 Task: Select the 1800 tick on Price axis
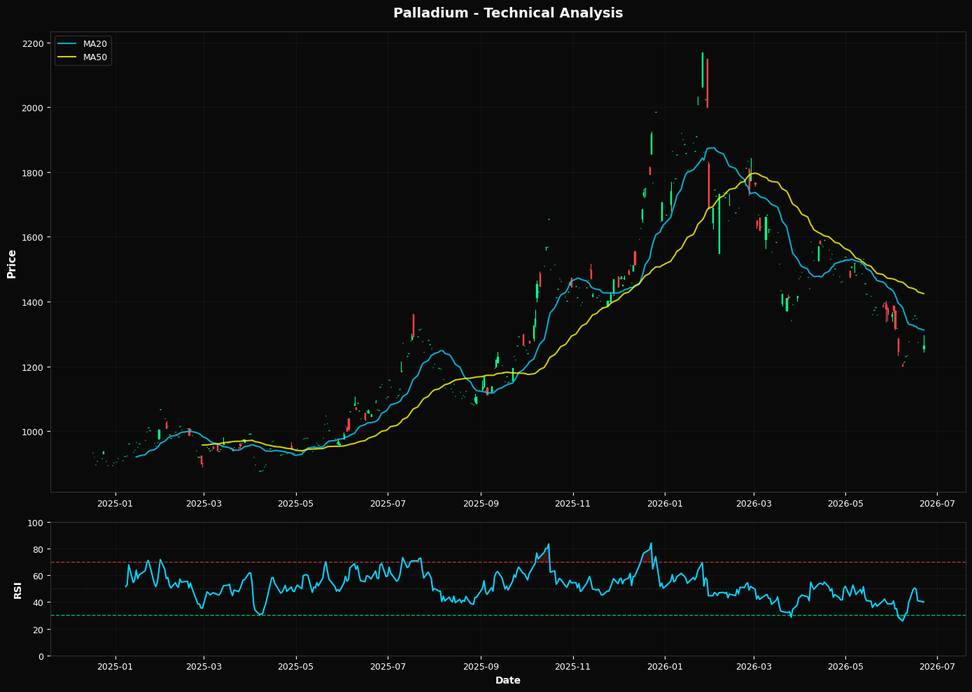pyautogui.click(x=34, y=173)
